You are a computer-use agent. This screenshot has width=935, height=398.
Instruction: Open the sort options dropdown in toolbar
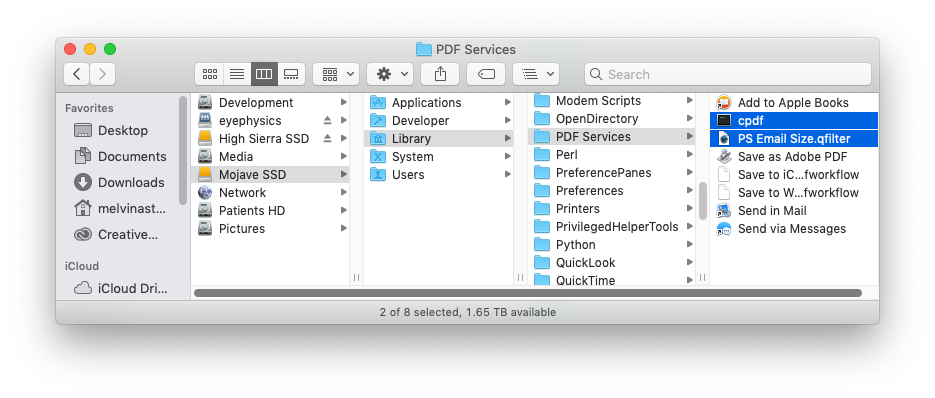pyautogui.click(x=536, y=74)
